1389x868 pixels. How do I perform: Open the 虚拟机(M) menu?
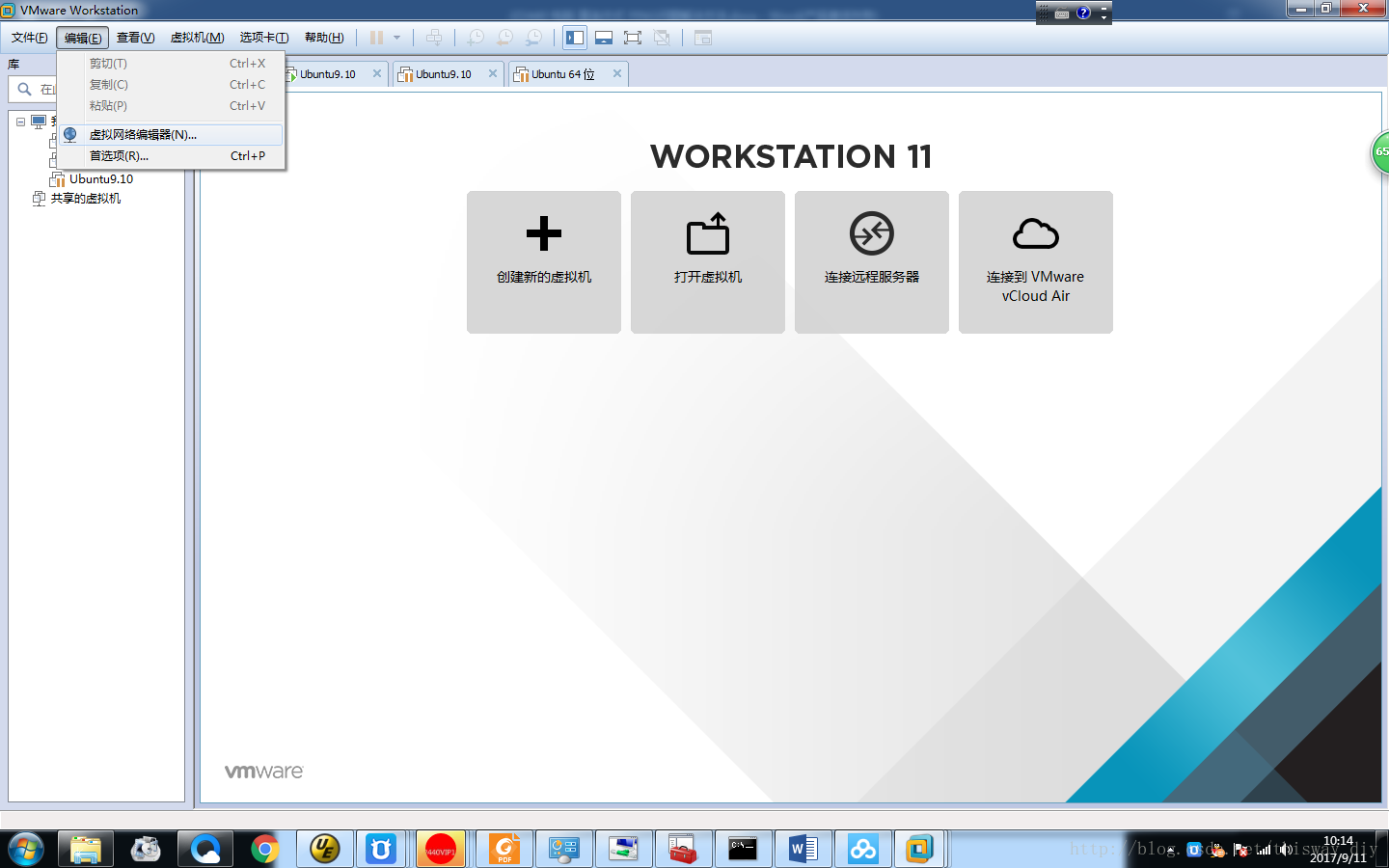[x=197, y=38]
